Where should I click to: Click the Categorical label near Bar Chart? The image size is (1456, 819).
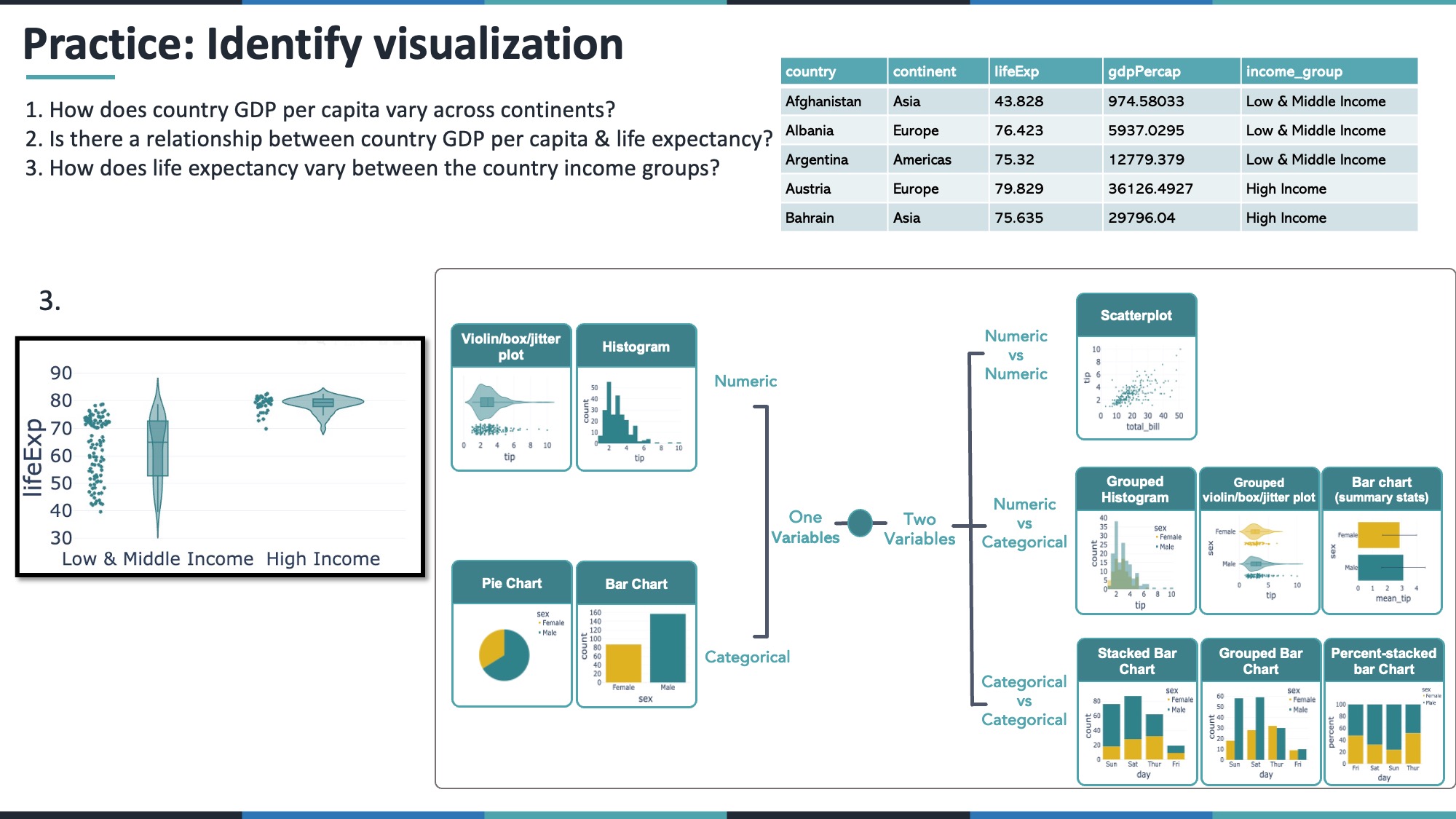[747, 657]
